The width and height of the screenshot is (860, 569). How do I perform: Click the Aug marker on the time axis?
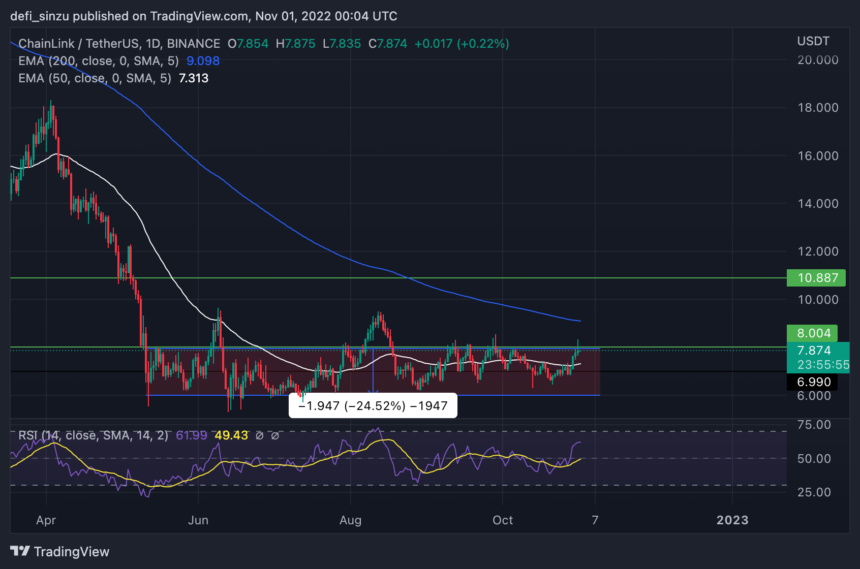(x=350, y=519)
